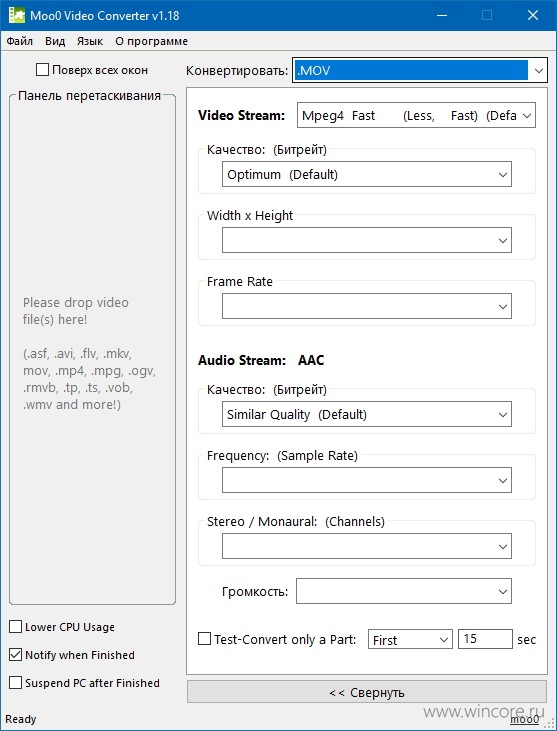Open the Файл menu

[x=20, y=41]
